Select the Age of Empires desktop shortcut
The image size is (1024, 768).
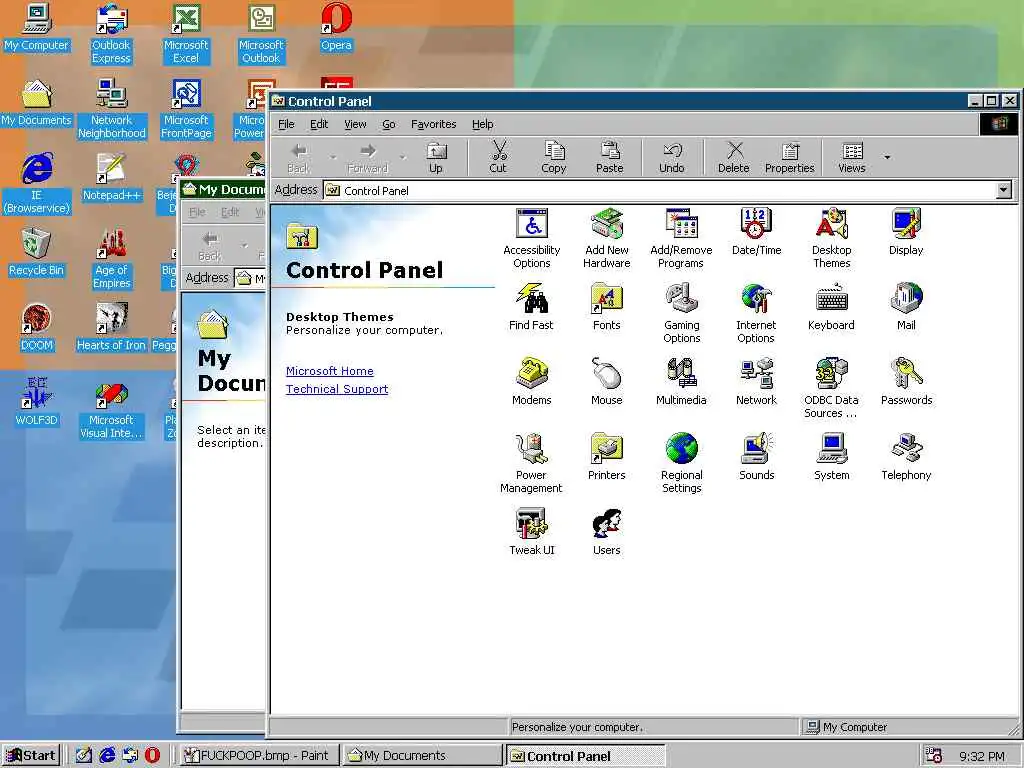click(x=111, y=260)
